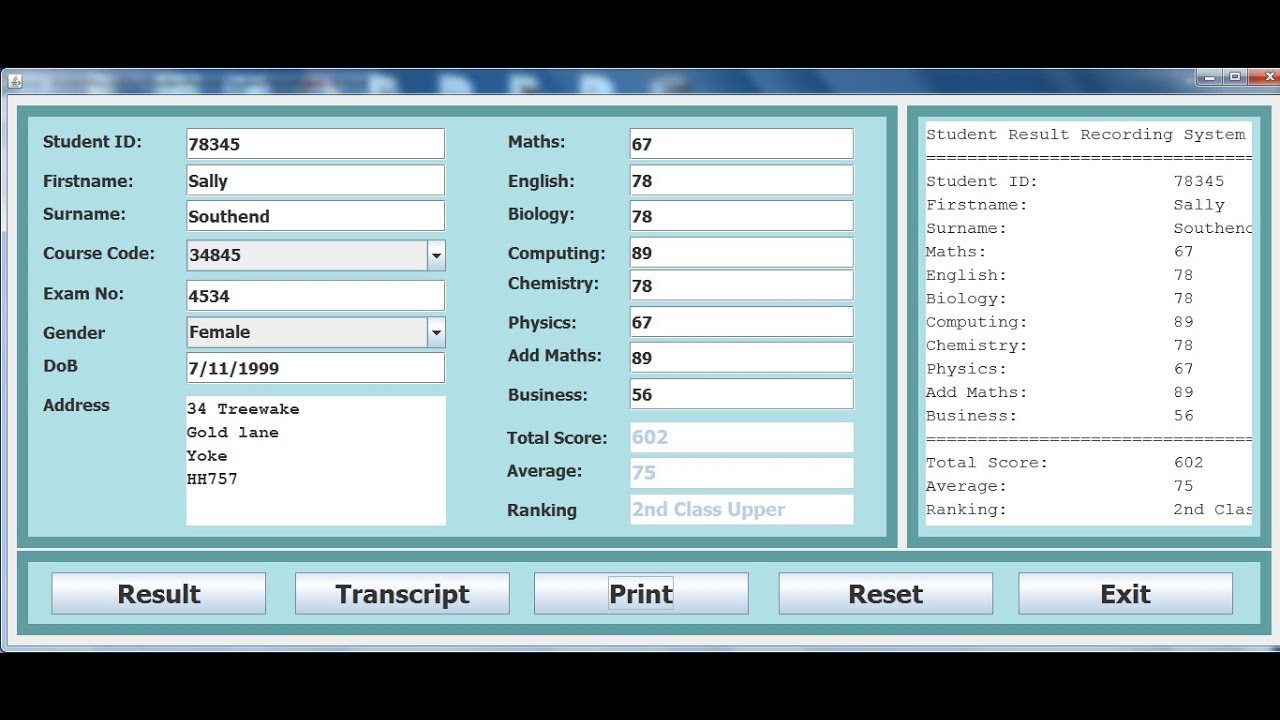1280x720 pixels.
Task: Click the 'HH757' address line
Action: click(x=212, y=479)
